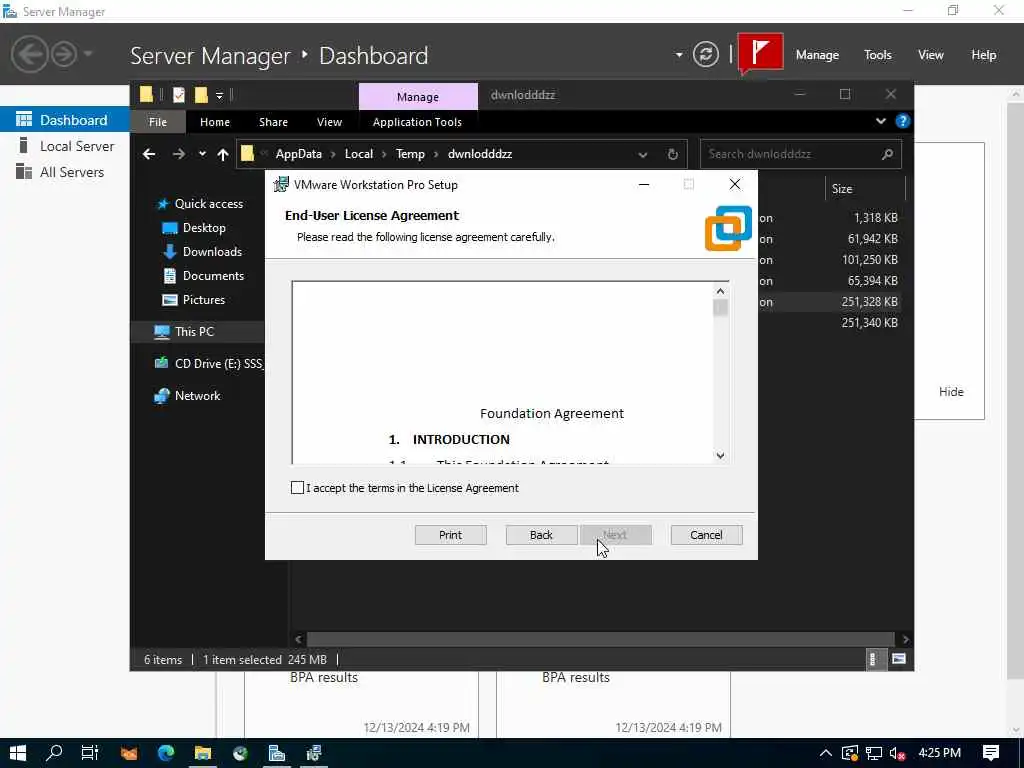Select Dashboard in the Server Manager sidebar

pyautogui.click(x=64, y=120)
